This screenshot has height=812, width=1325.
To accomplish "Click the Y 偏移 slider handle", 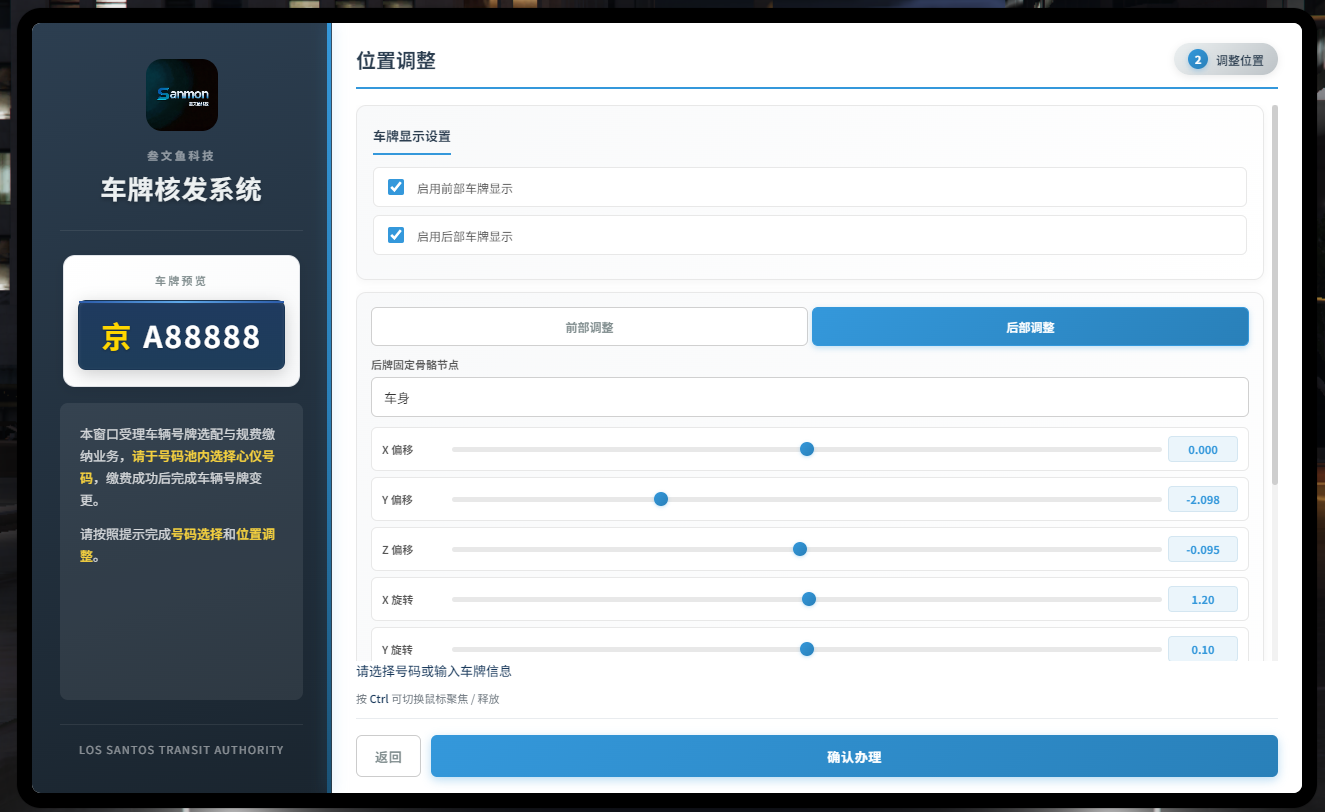I will pyautogui.click(x=661, y=499).
